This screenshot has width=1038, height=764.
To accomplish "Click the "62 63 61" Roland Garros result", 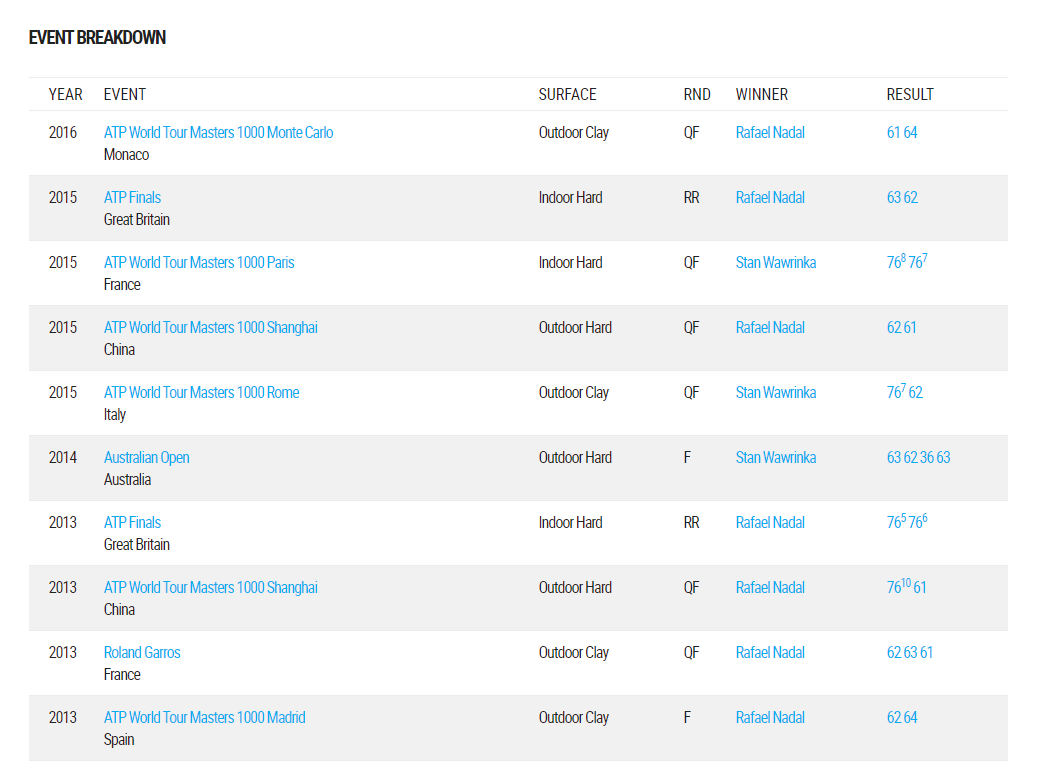I will (x=909, y=653).
